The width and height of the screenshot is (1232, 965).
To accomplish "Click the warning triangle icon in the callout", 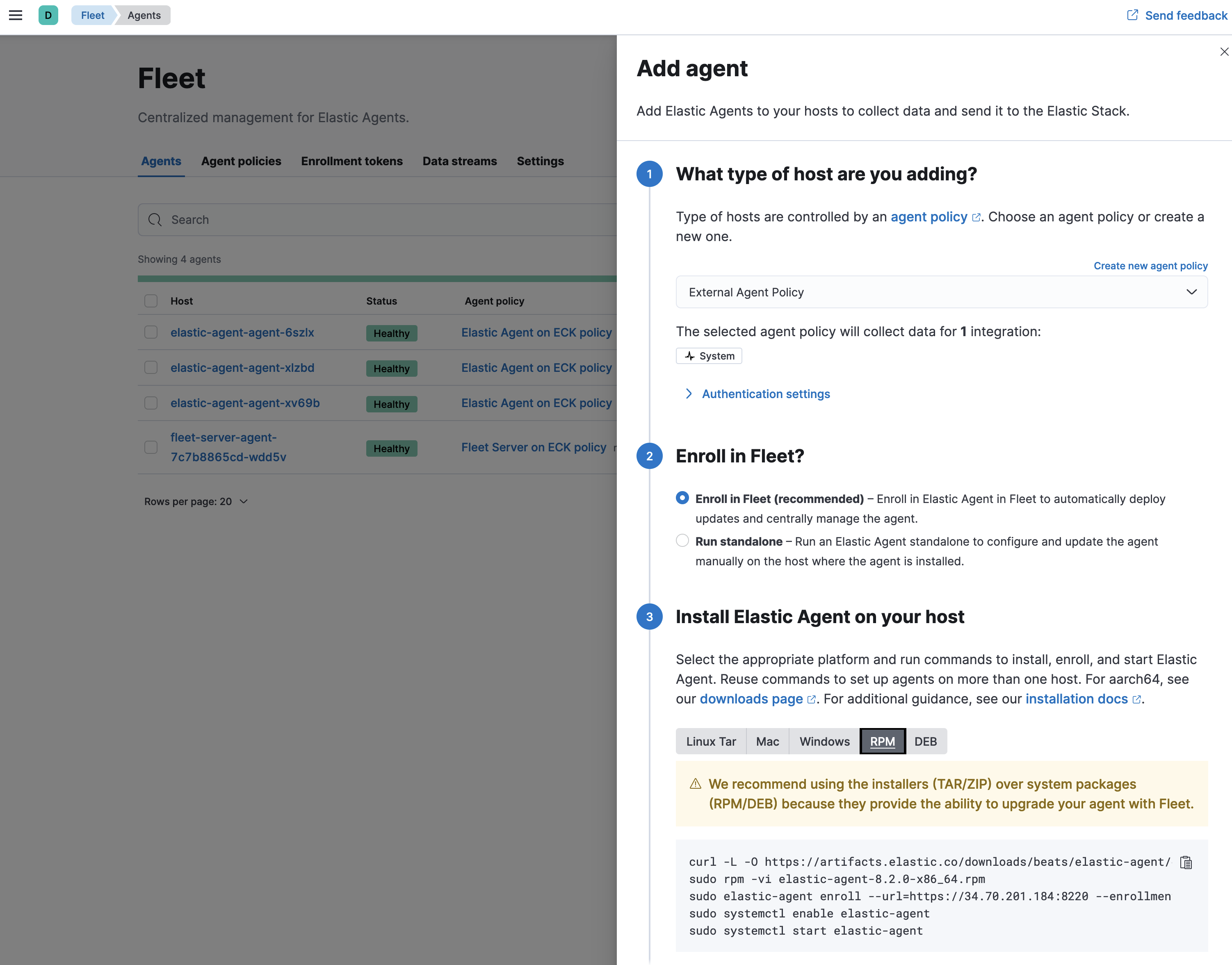I will click(695, 784).
